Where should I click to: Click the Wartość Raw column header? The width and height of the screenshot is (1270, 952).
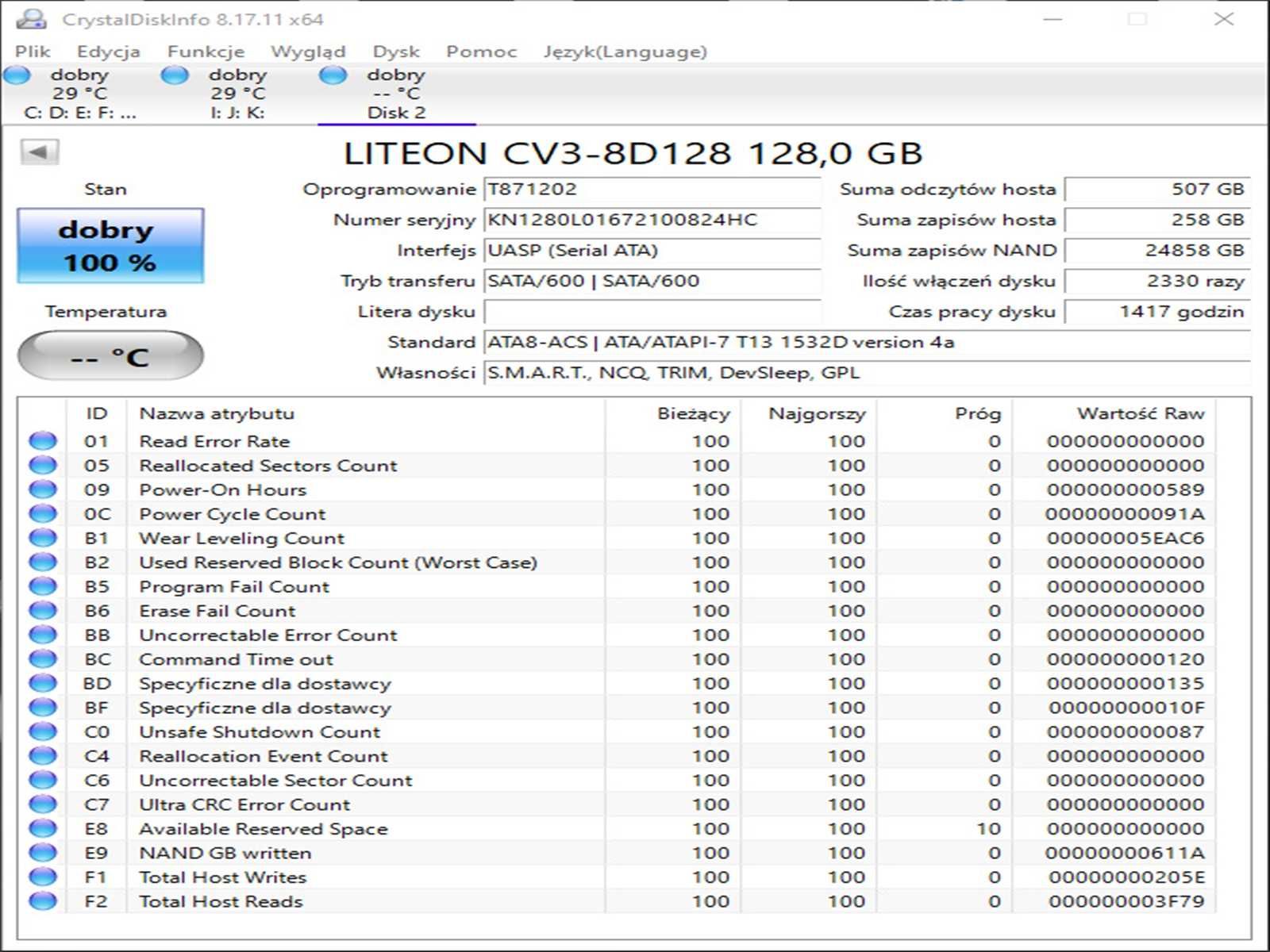(x=1114, y=413)
